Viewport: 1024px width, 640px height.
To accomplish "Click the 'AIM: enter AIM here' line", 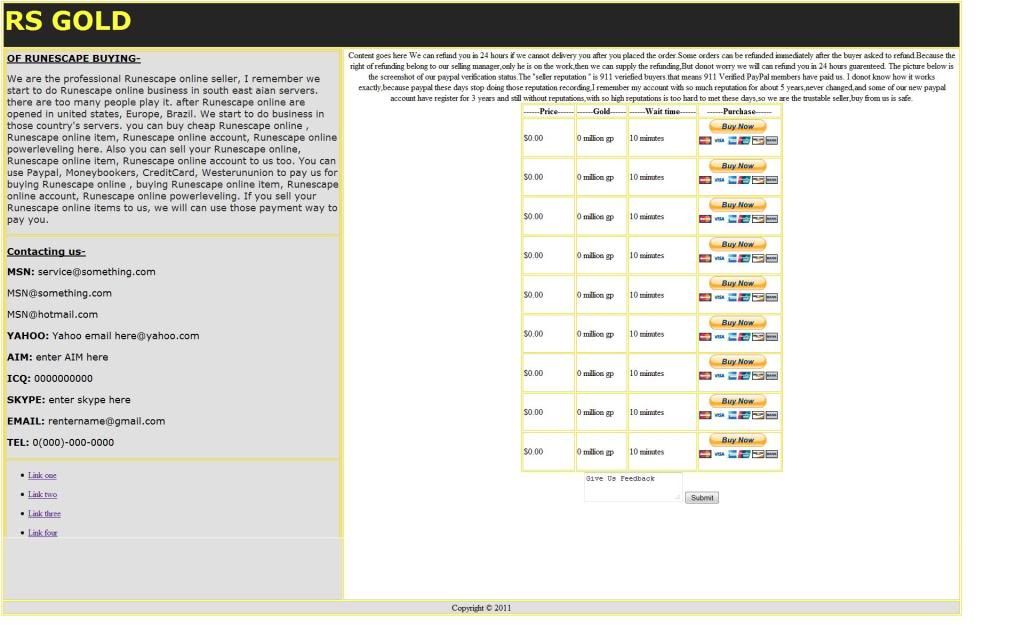I will coord(57,357).
